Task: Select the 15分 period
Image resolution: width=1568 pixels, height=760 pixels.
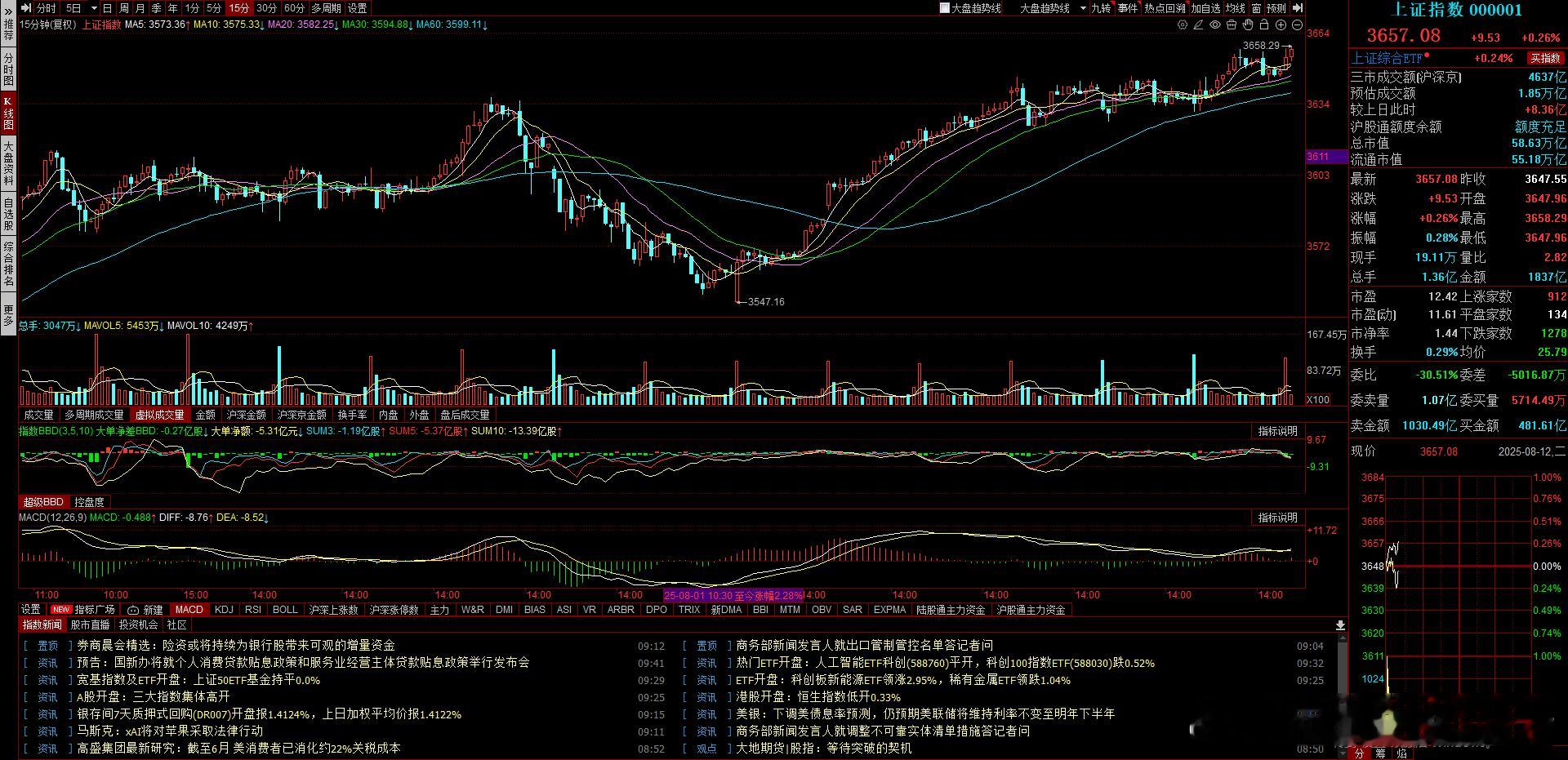Action: coord(239,8)
